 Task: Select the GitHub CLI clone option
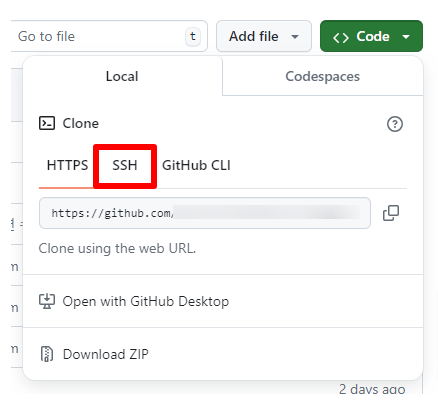click(196, 165)
